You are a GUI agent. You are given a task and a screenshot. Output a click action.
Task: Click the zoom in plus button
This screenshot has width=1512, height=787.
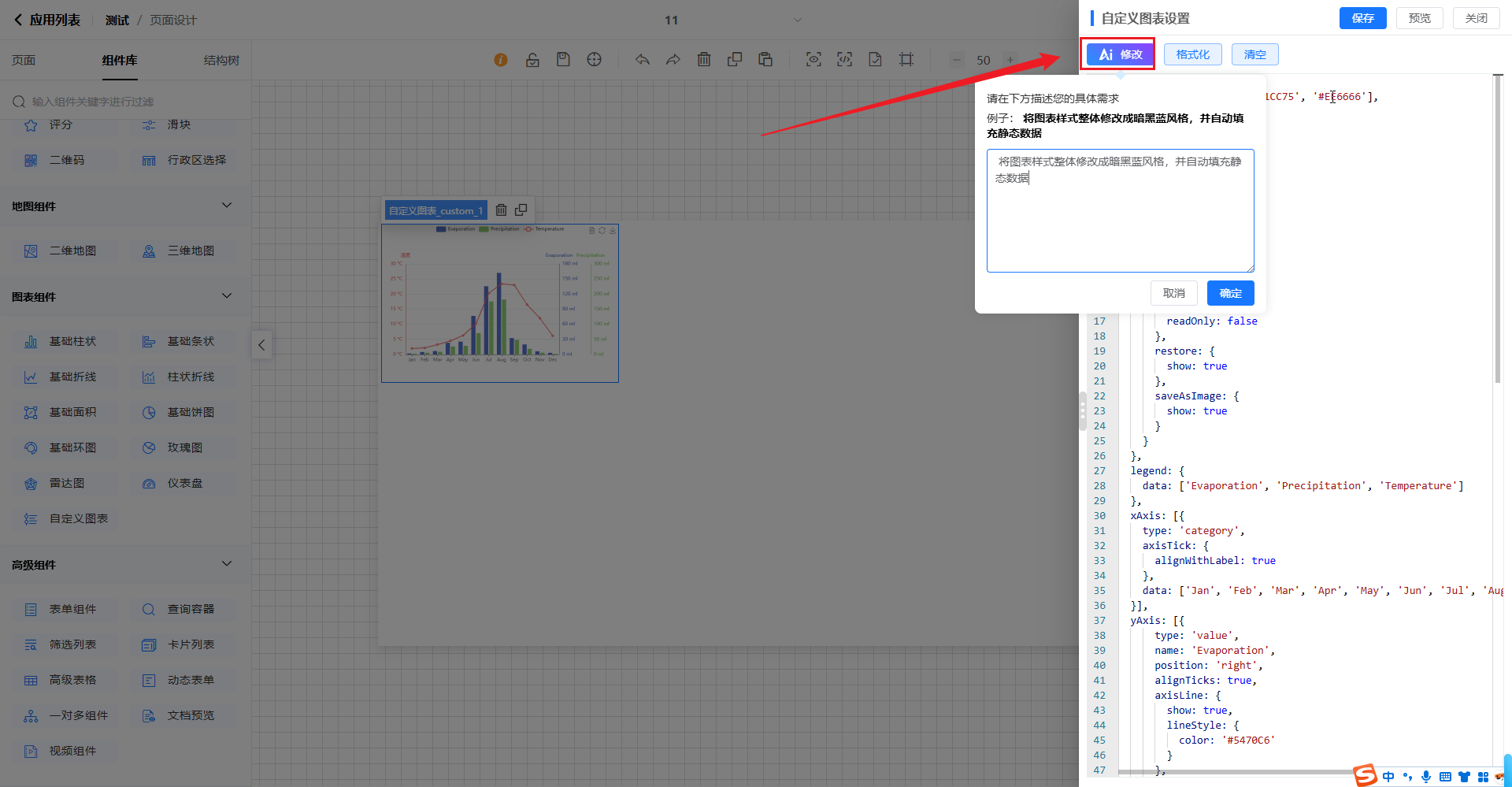[1010, 60]
